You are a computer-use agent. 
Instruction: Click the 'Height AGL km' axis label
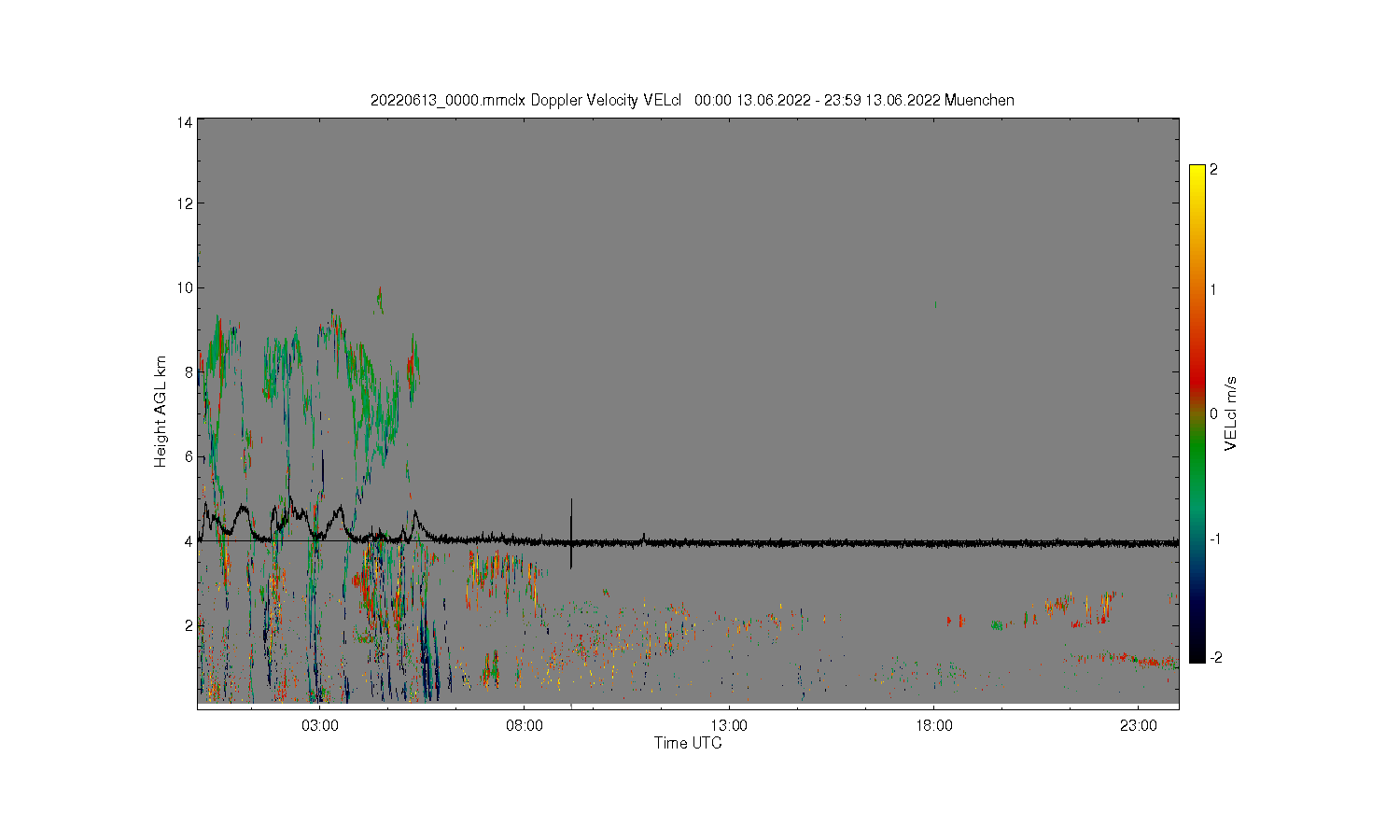point(161,412)
